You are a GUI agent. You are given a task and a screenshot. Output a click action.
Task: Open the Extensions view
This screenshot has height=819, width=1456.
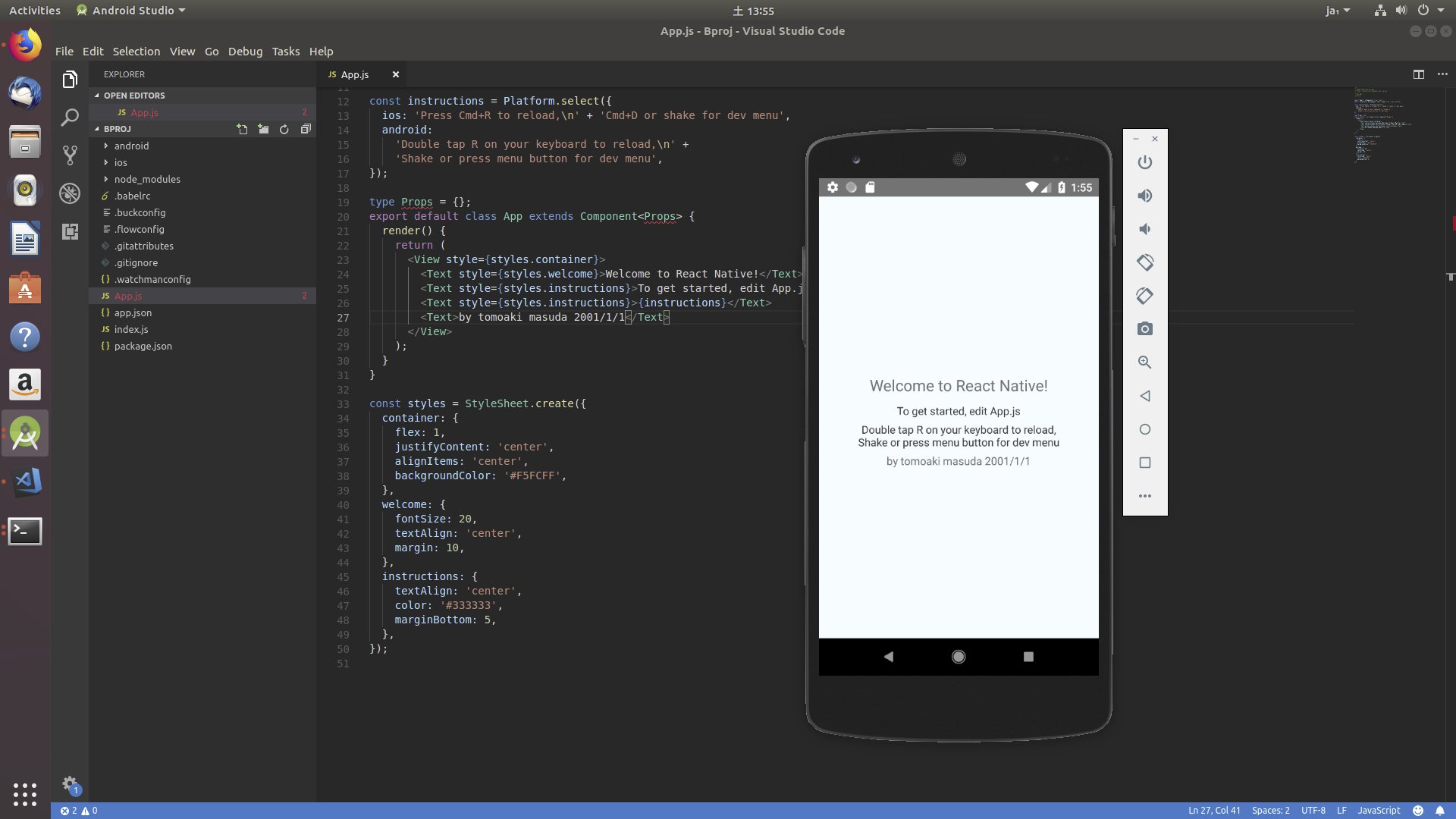[x=70, y=231]
